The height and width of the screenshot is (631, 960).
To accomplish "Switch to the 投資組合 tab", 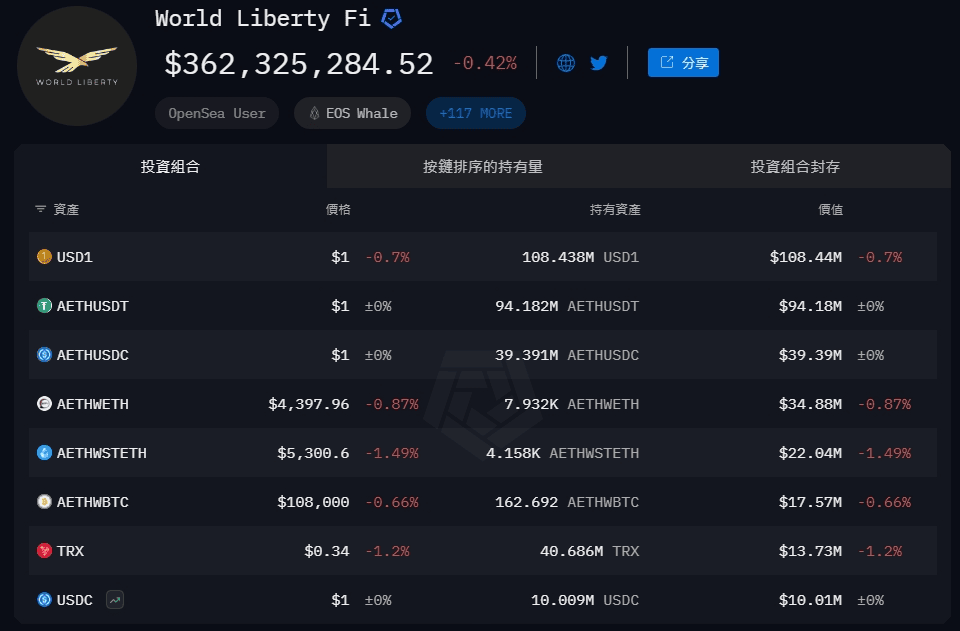I will [170, 167].
